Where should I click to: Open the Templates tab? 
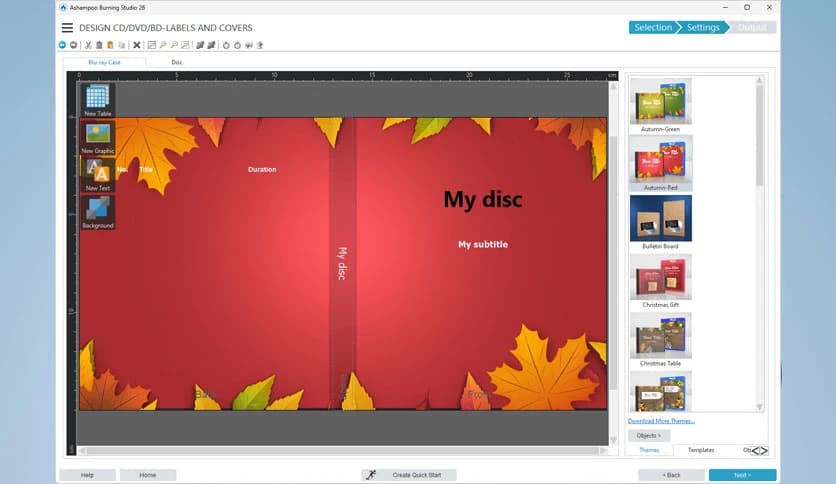(x=701, y=450)
